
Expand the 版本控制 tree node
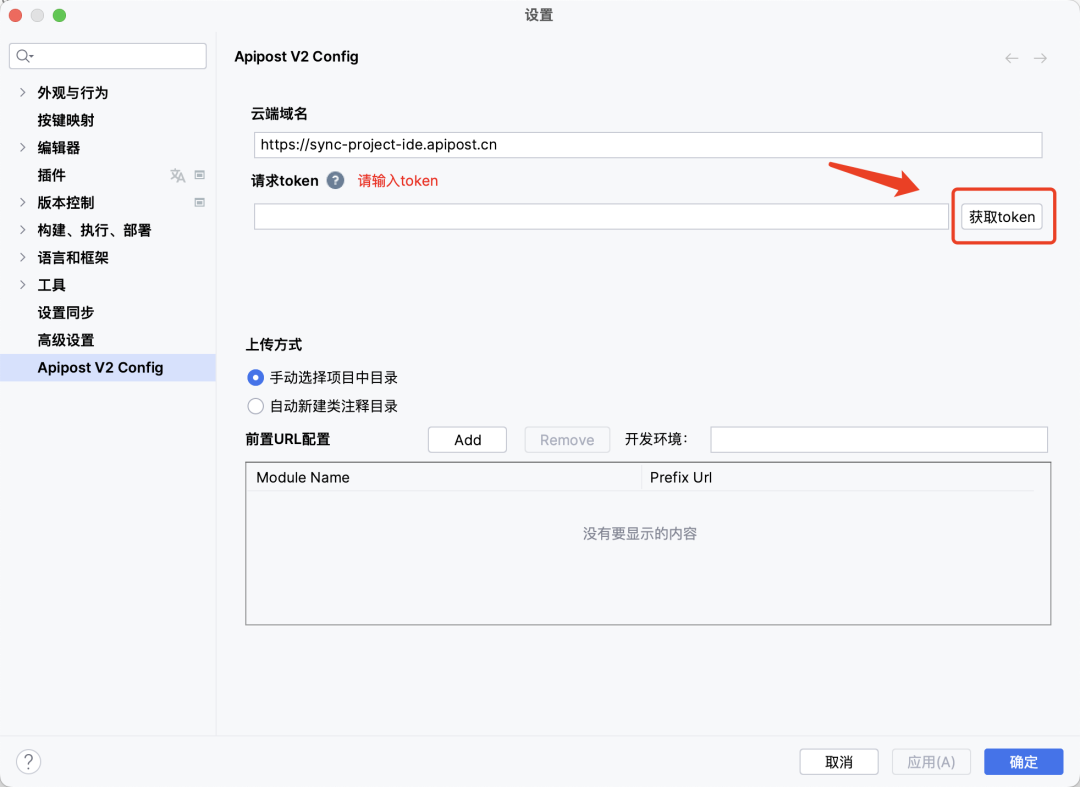(x=23, y=202)
